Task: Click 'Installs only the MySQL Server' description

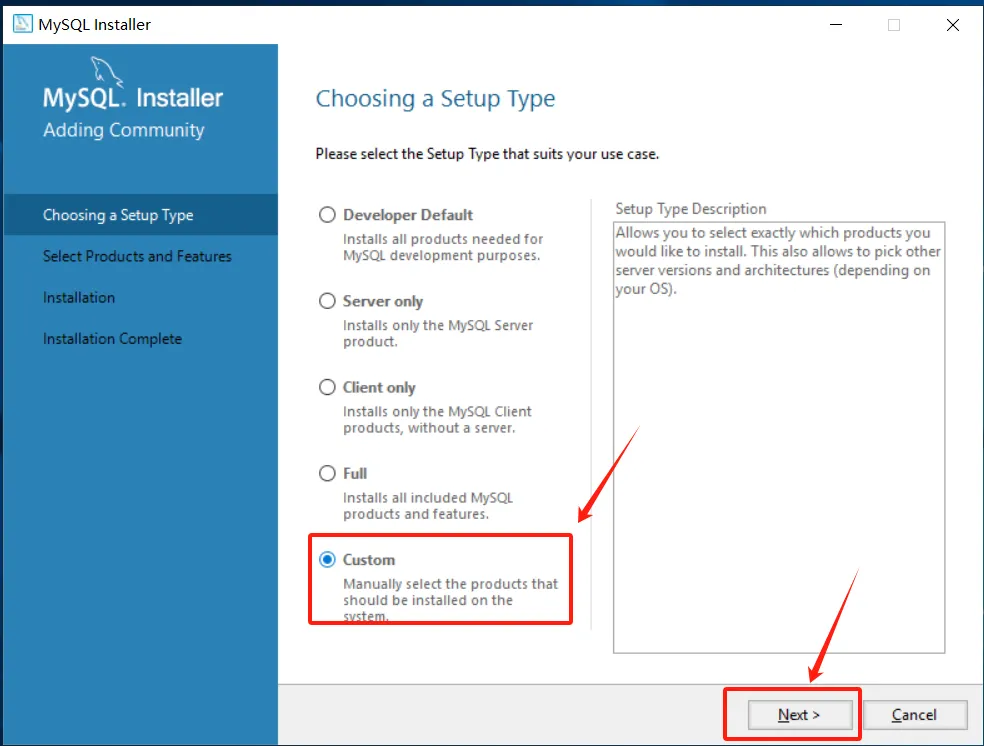Action: pos(438,333)
